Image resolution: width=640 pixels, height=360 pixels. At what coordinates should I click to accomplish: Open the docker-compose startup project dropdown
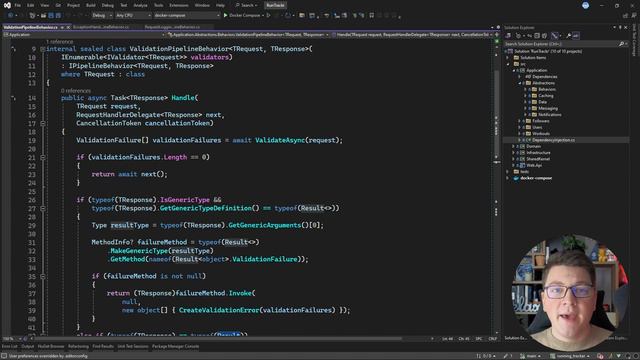click(x=187, y=16)
